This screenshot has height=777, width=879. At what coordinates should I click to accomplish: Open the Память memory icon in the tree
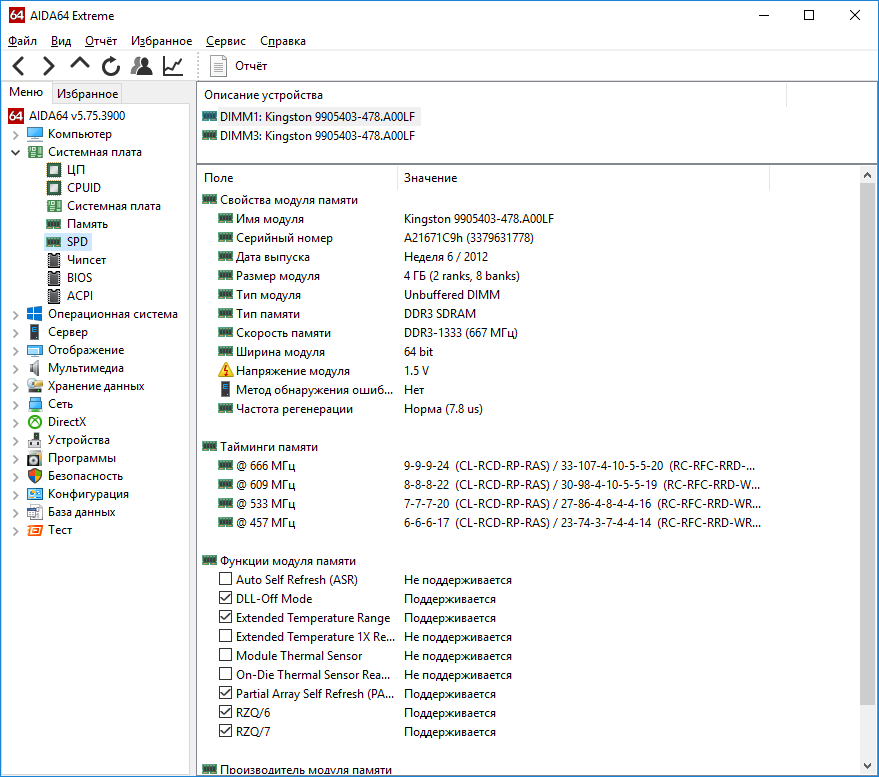pos(54,224)
